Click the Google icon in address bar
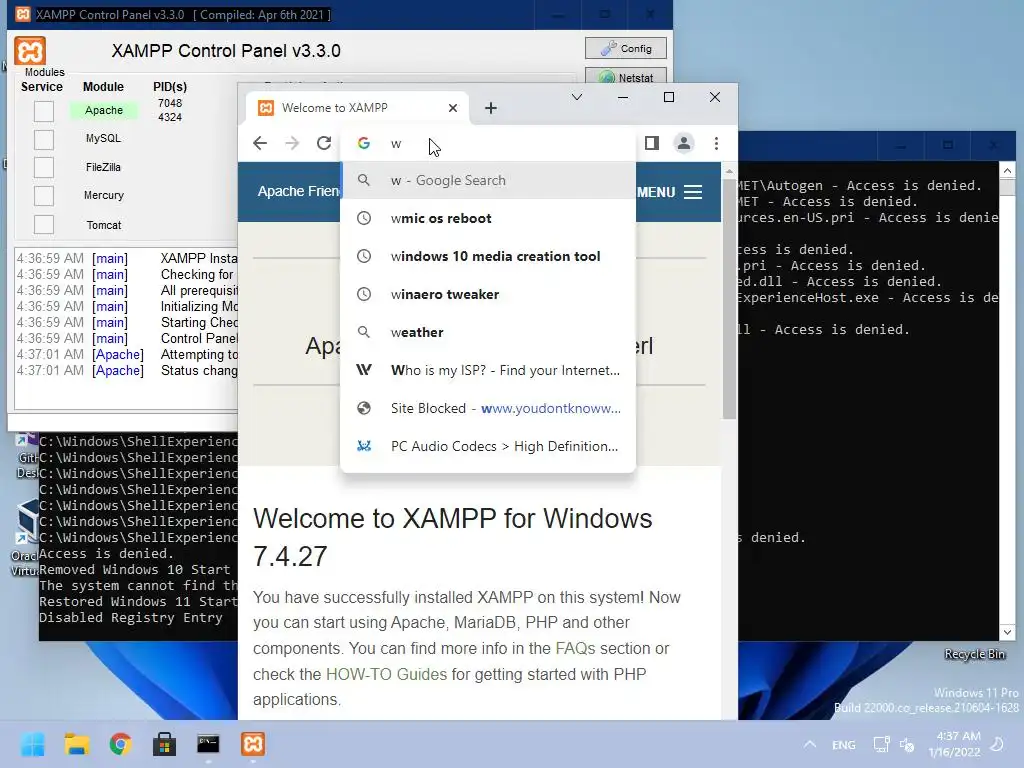Viewport: 1024px width, 768px height. coord(364,143)
